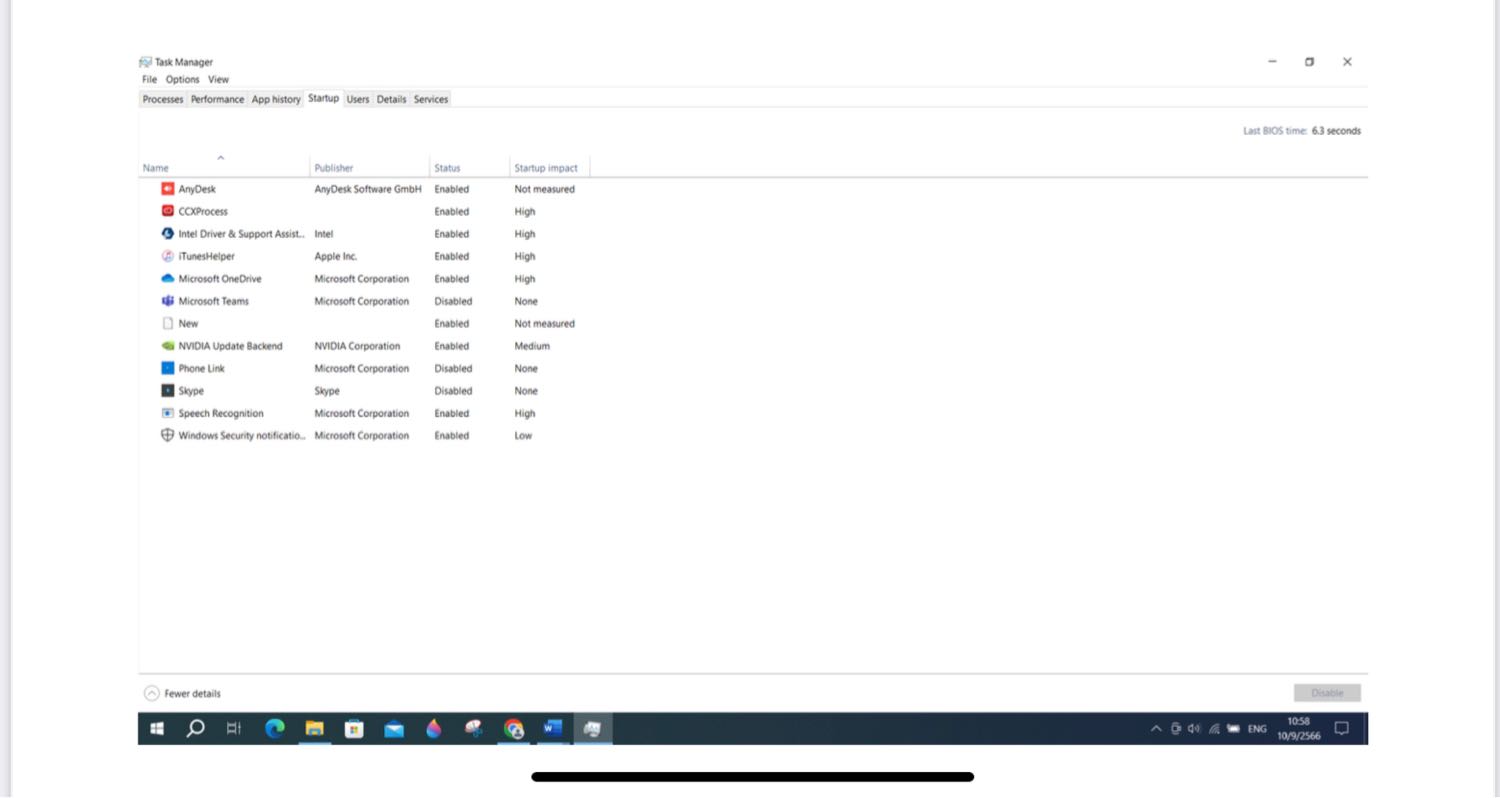Screen dimensions: 1500x798
Task: Select the Microsoft OneDrive cloud icon
Action: point(168,279)
